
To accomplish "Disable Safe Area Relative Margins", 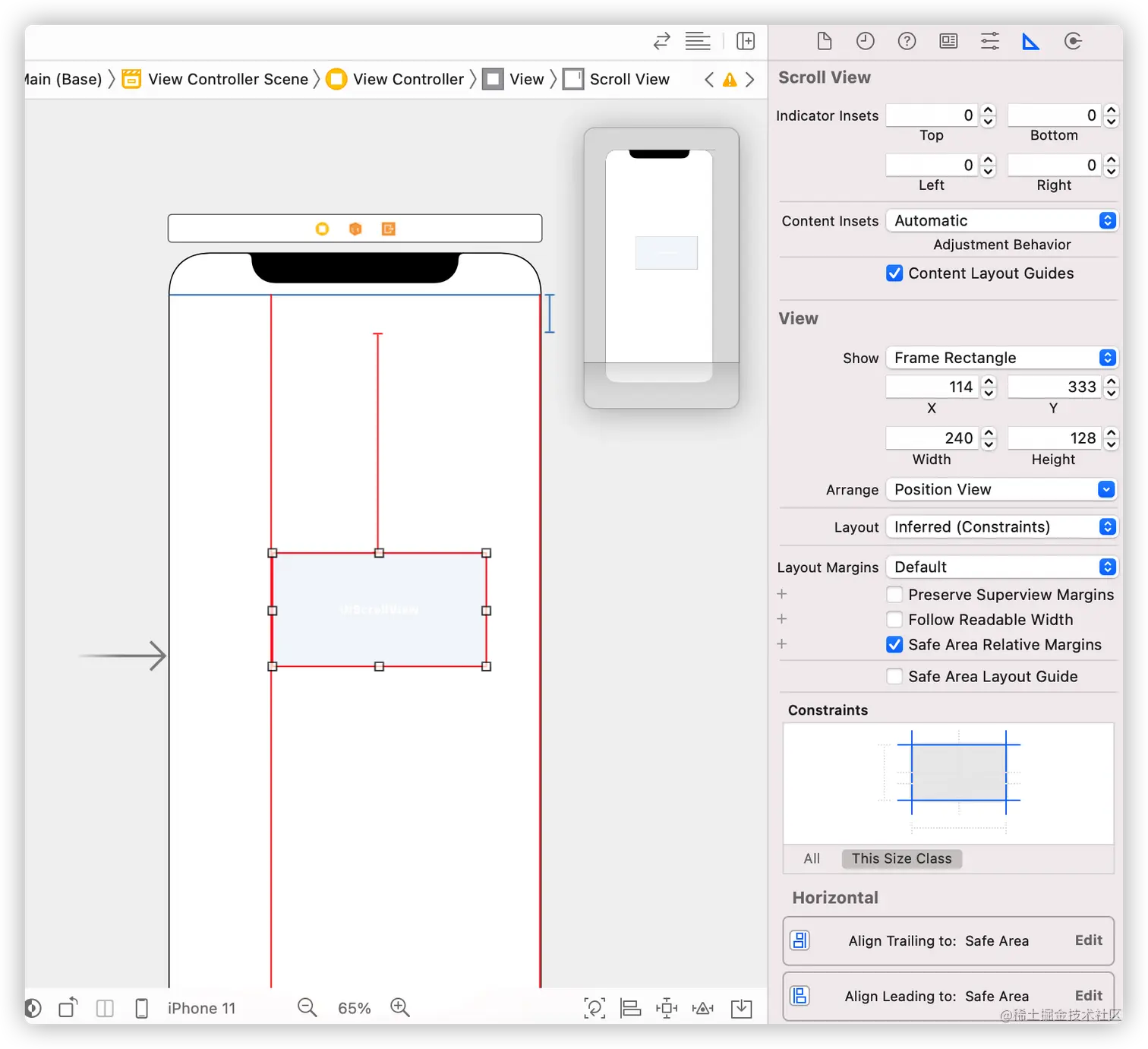I will click(894, 645).
